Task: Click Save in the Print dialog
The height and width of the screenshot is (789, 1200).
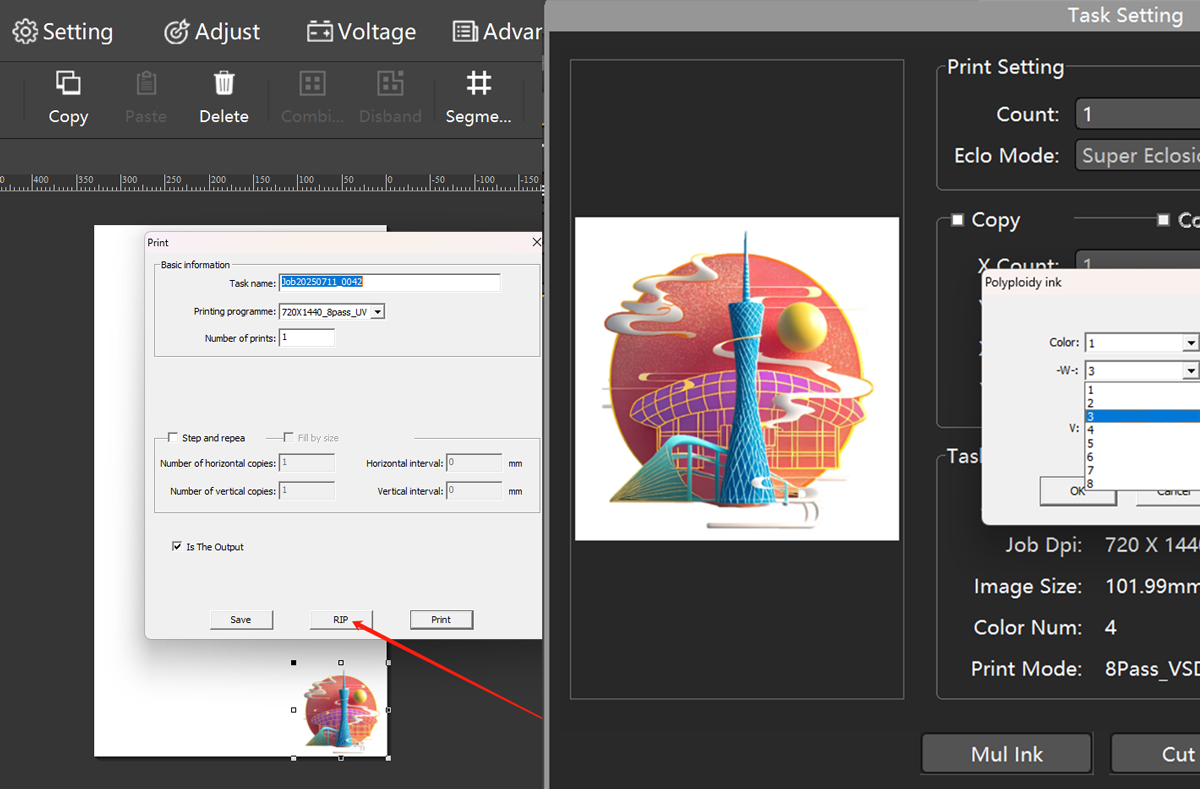Action: [x=241, y=620]
